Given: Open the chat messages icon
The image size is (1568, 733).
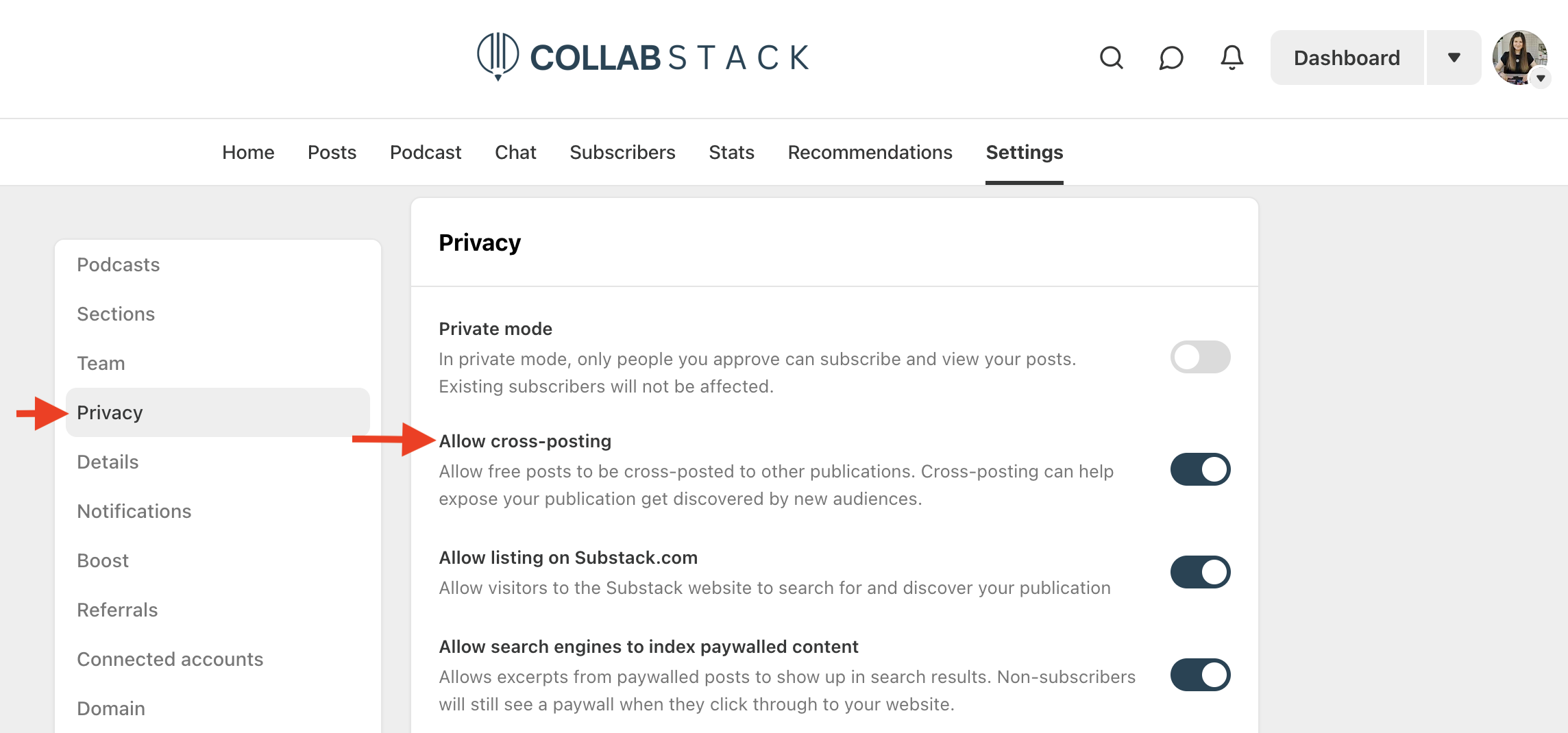Looking at the screenshot, I should [1171, 58].
